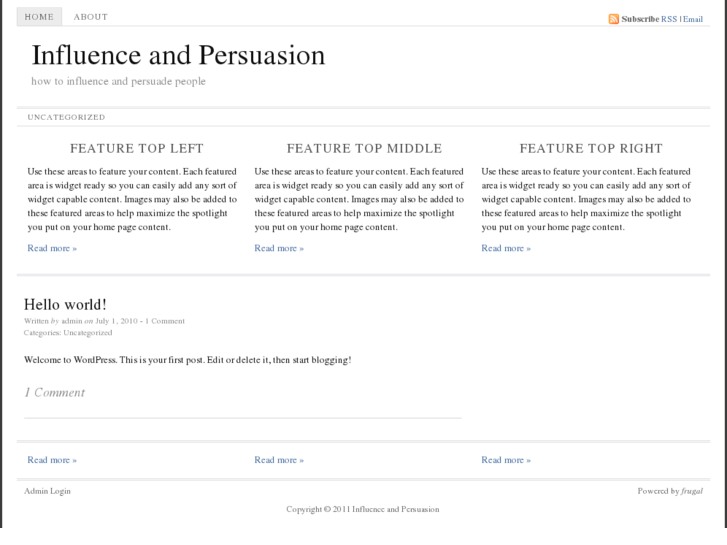727x545 pixels.
Task: Click Read more under Feature Top Left
Action: tap(52, 248)
